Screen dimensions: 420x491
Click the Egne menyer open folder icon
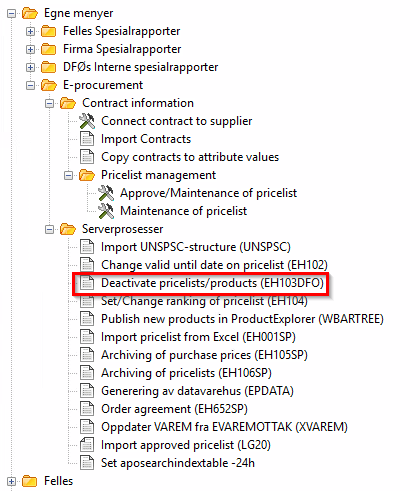(30, 14)
